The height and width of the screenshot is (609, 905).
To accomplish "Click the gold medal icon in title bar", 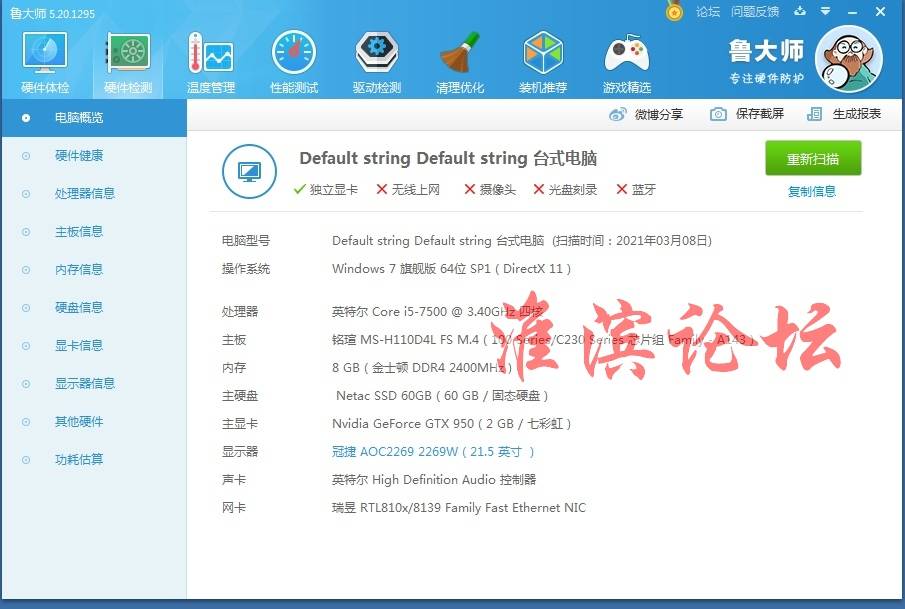I will (x=674, y=11).
